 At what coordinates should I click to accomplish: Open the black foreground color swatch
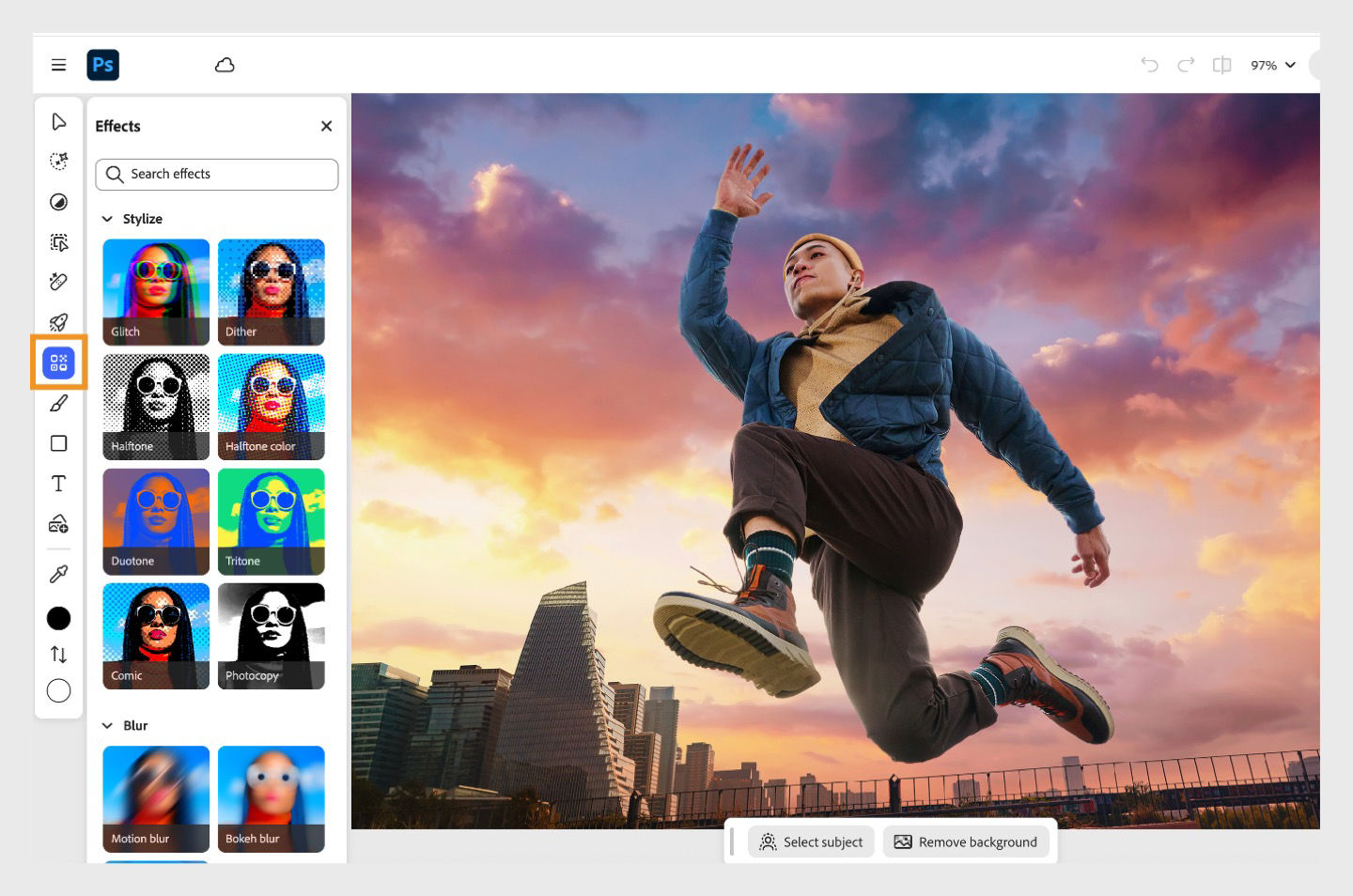pyautogui.click(x=58, y=618)
